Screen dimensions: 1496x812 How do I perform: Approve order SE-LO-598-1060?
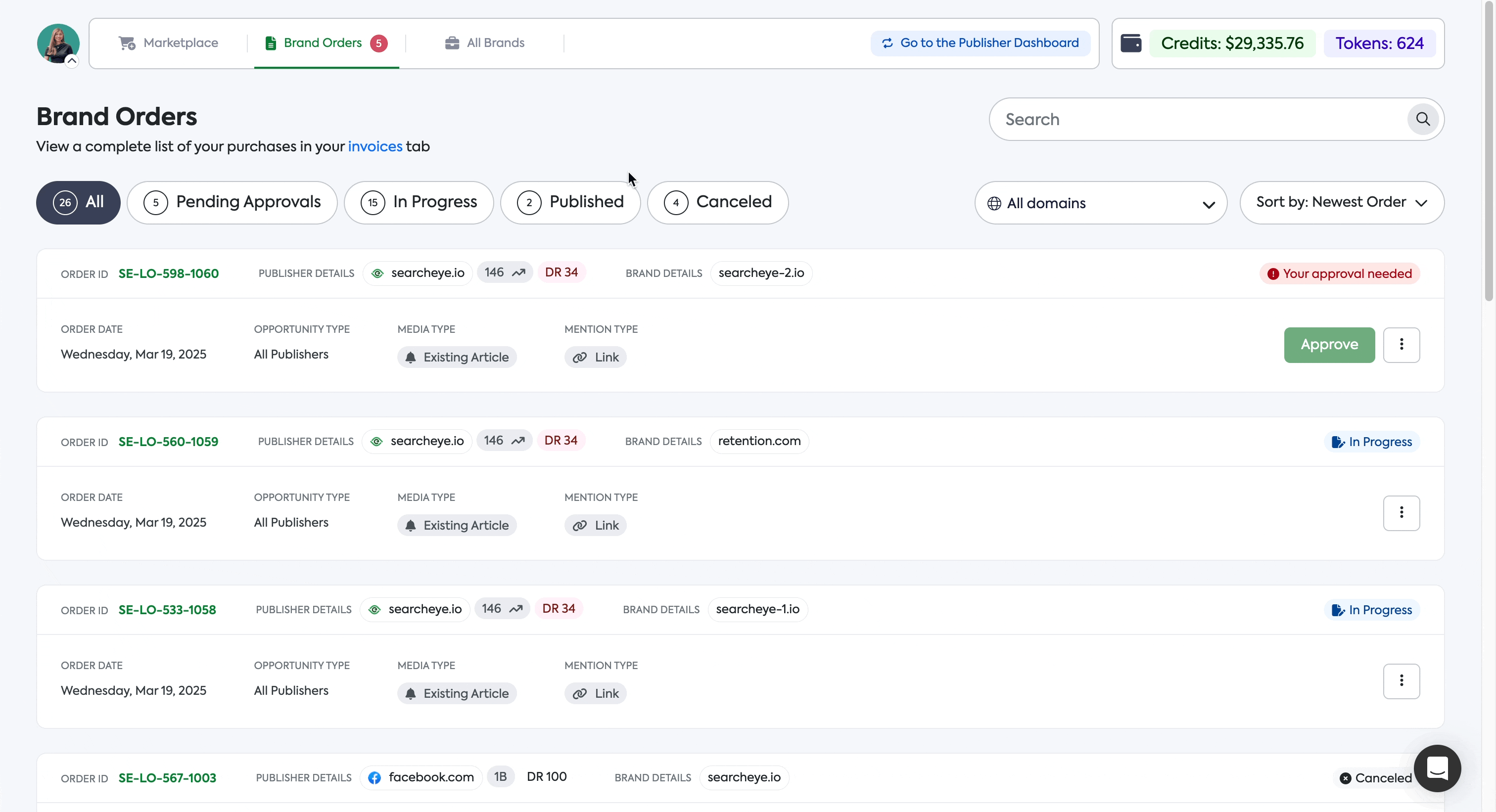pyautogui.click(x=1329, y=345)
